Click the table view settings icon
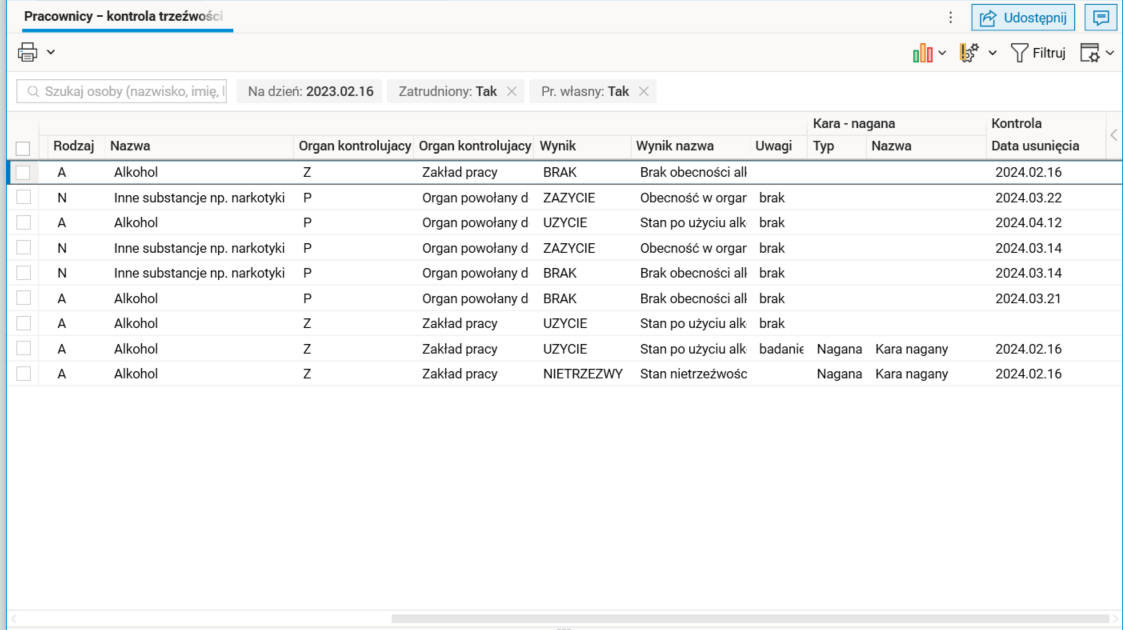The height and width of the screenshot is (630, 1123). [1090, 53]
